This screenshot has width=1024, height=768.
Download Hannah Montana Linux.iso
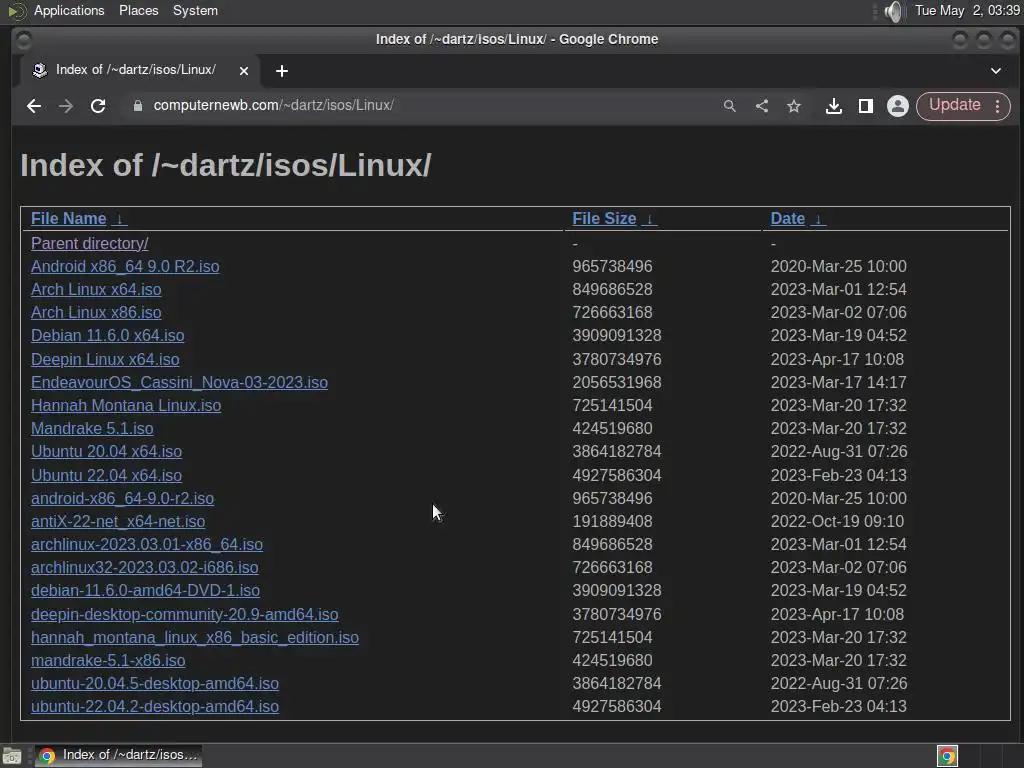[x=126, y=406]
